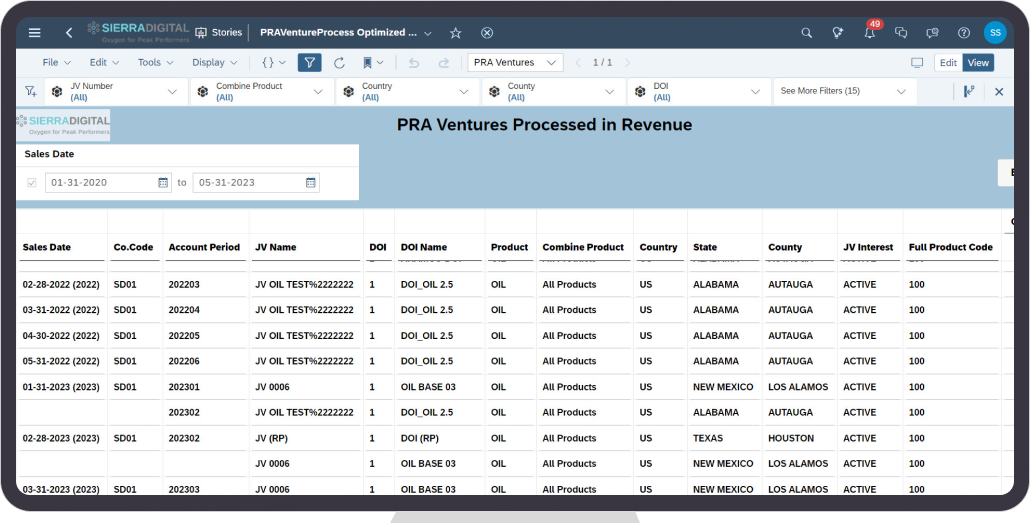Click the help question mark icon
This screenshot has height=523, width=1030.
[x=963, y=33]
